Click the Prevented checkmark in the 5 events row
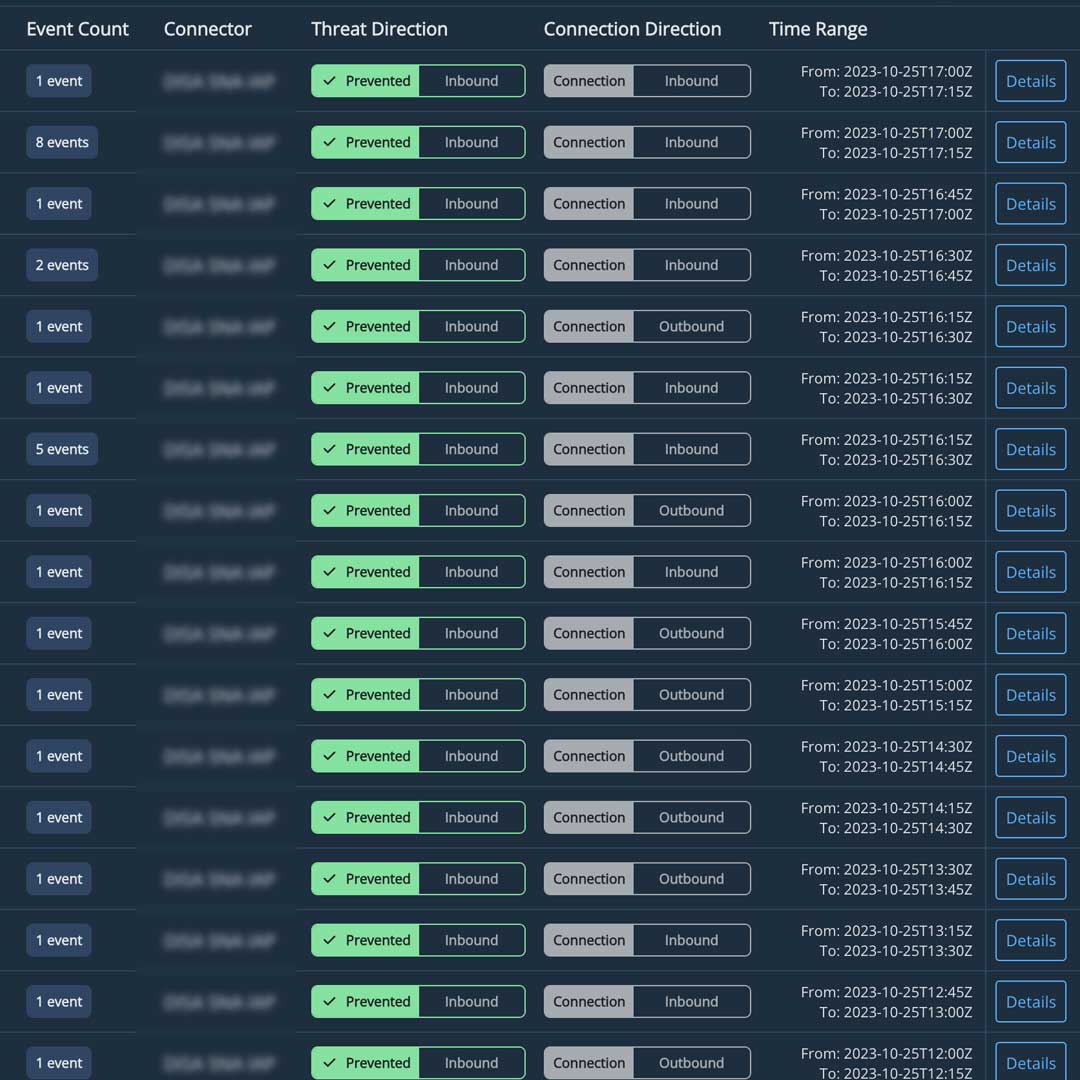 click(x=329, y=450)
